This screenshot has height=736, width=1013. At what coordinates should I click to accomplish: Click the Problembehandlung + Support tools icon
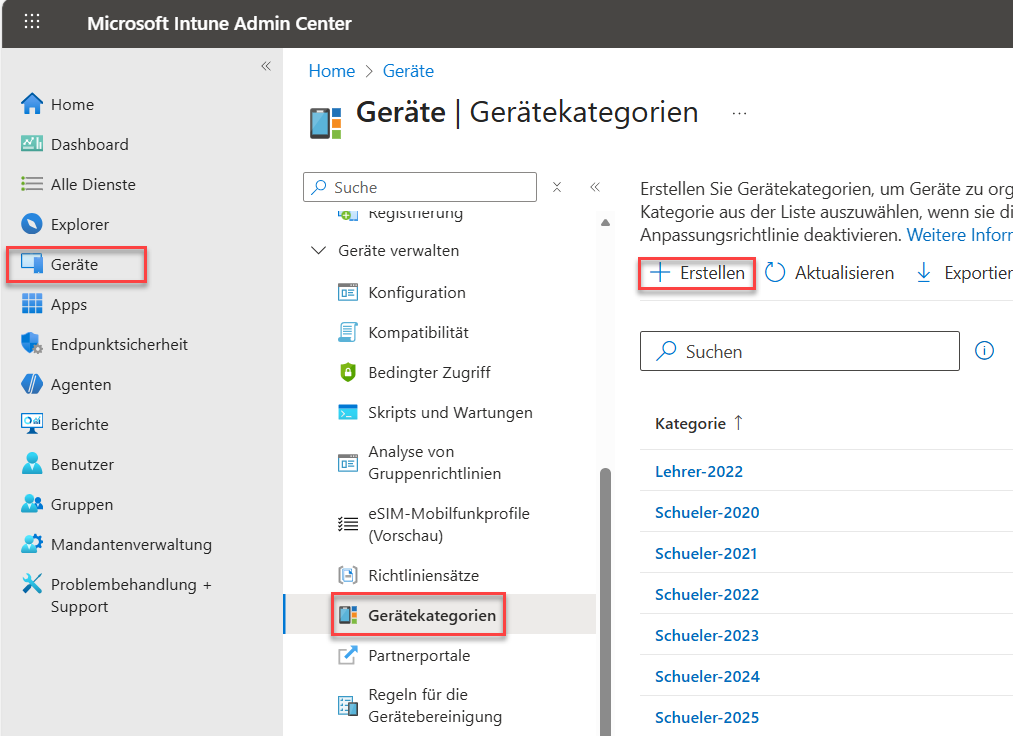click(32, 585)
